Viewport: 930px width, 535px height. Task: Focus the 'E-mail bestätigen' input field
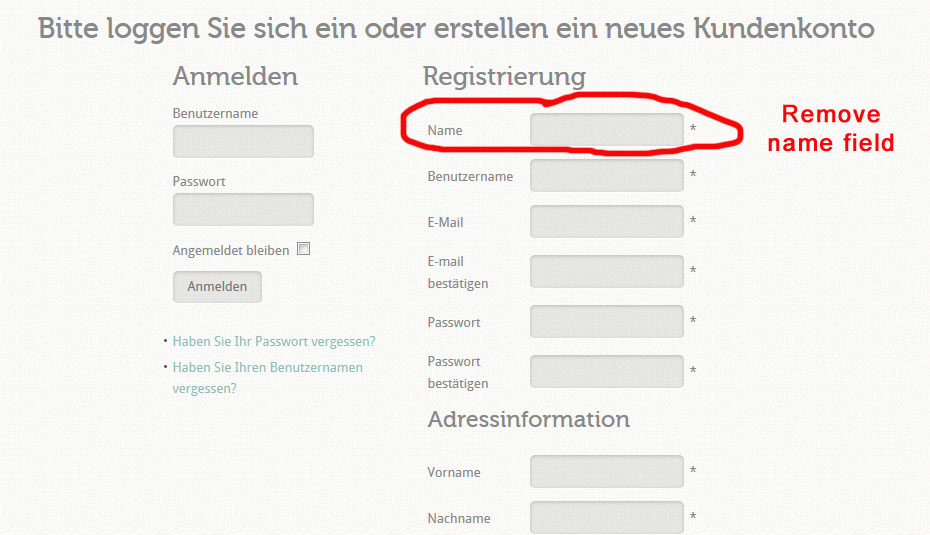[x=607, y=272]
